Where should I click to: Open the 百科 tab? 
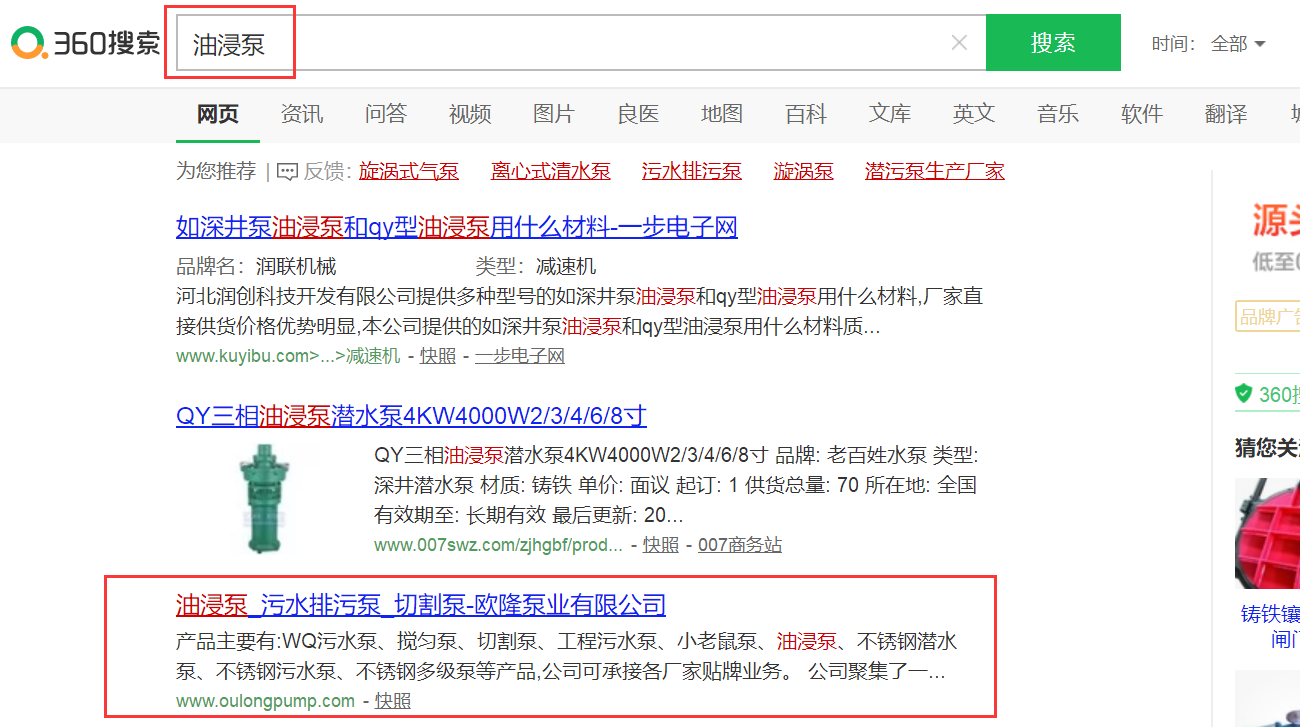point(806,114)
